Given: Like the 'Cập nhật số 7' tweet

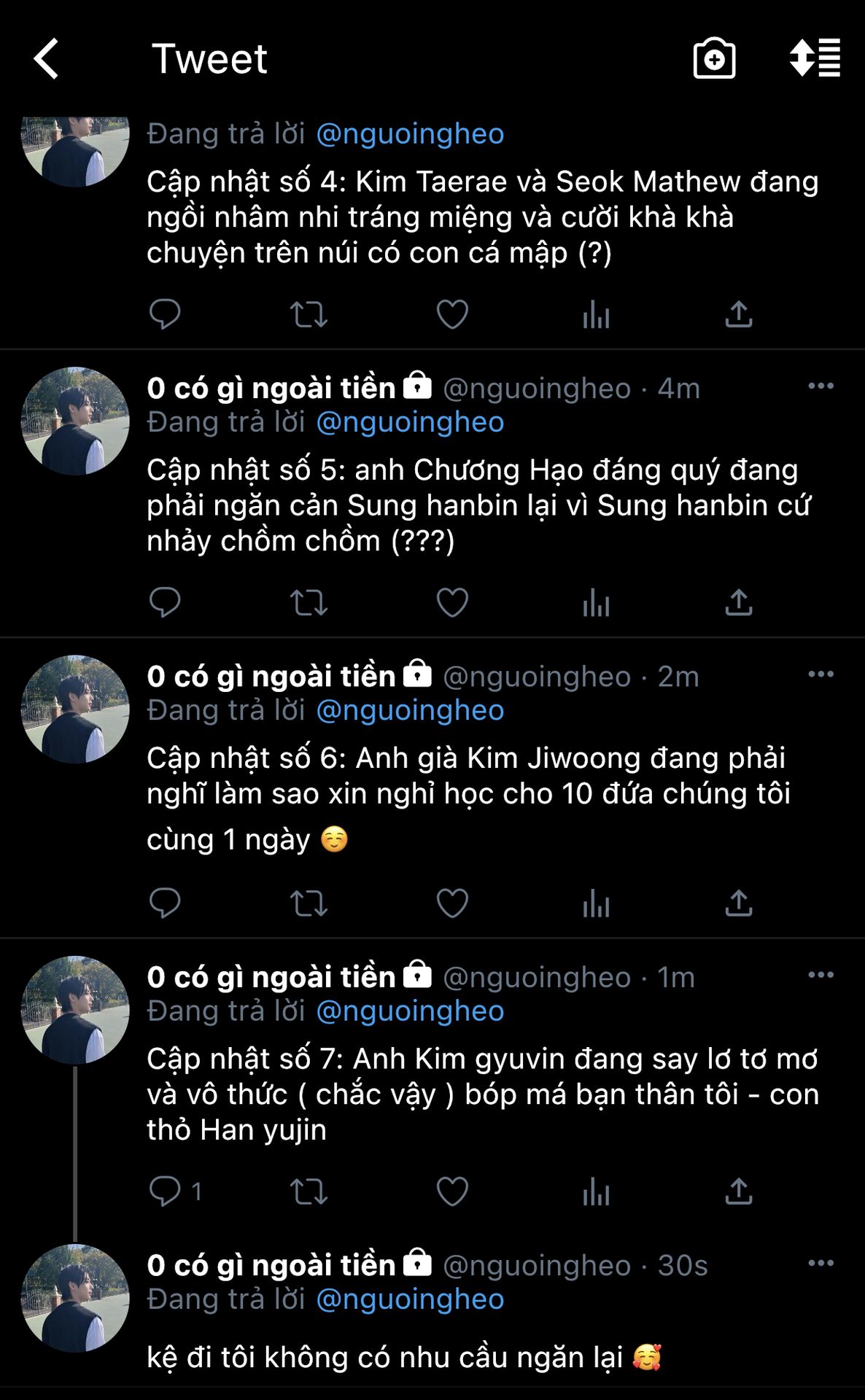Looking at the screenshot, I should [452, 1191].
